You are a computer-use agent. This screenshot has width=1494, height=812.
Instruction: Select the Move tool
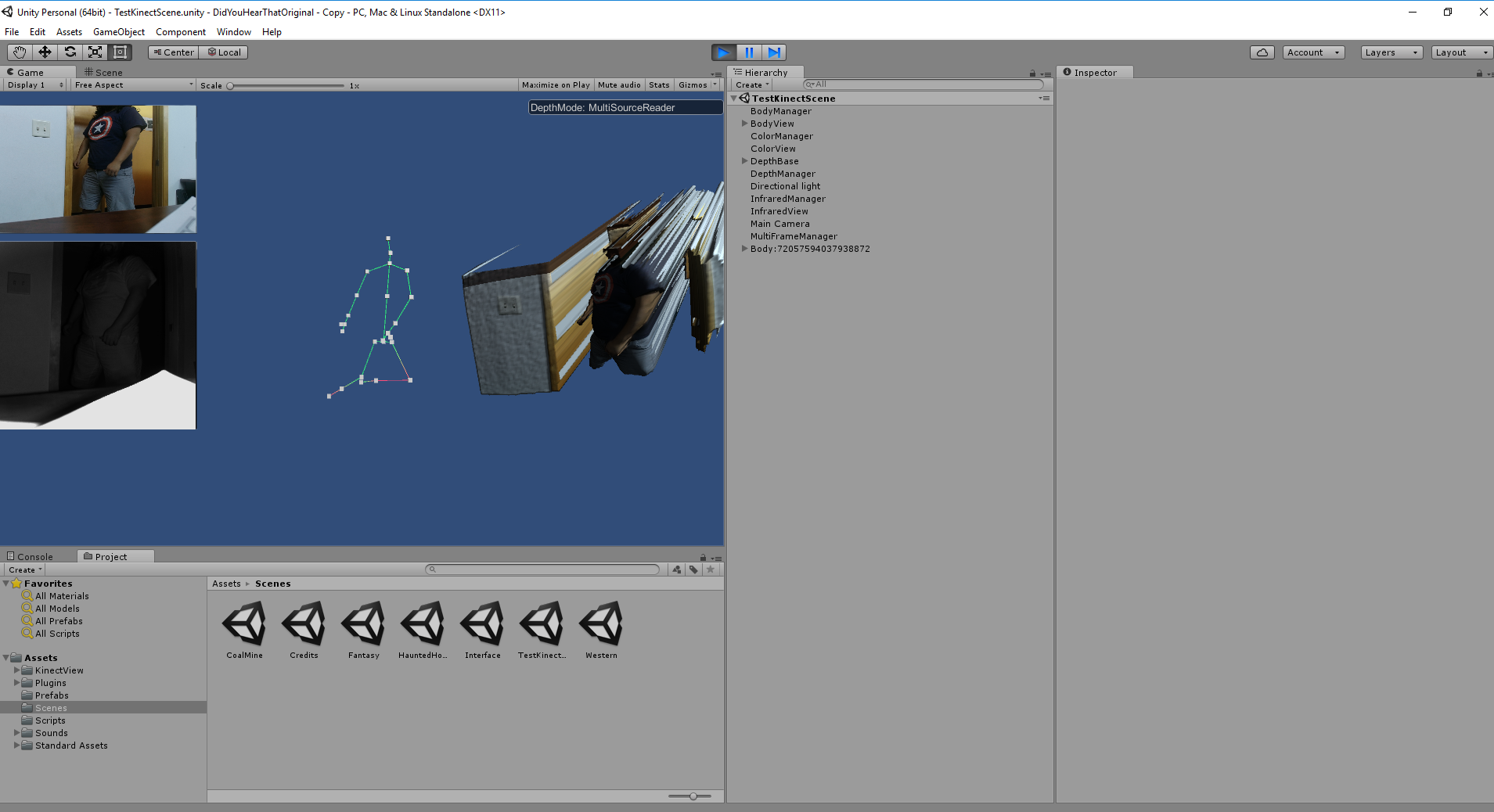[x=45, y=52]
